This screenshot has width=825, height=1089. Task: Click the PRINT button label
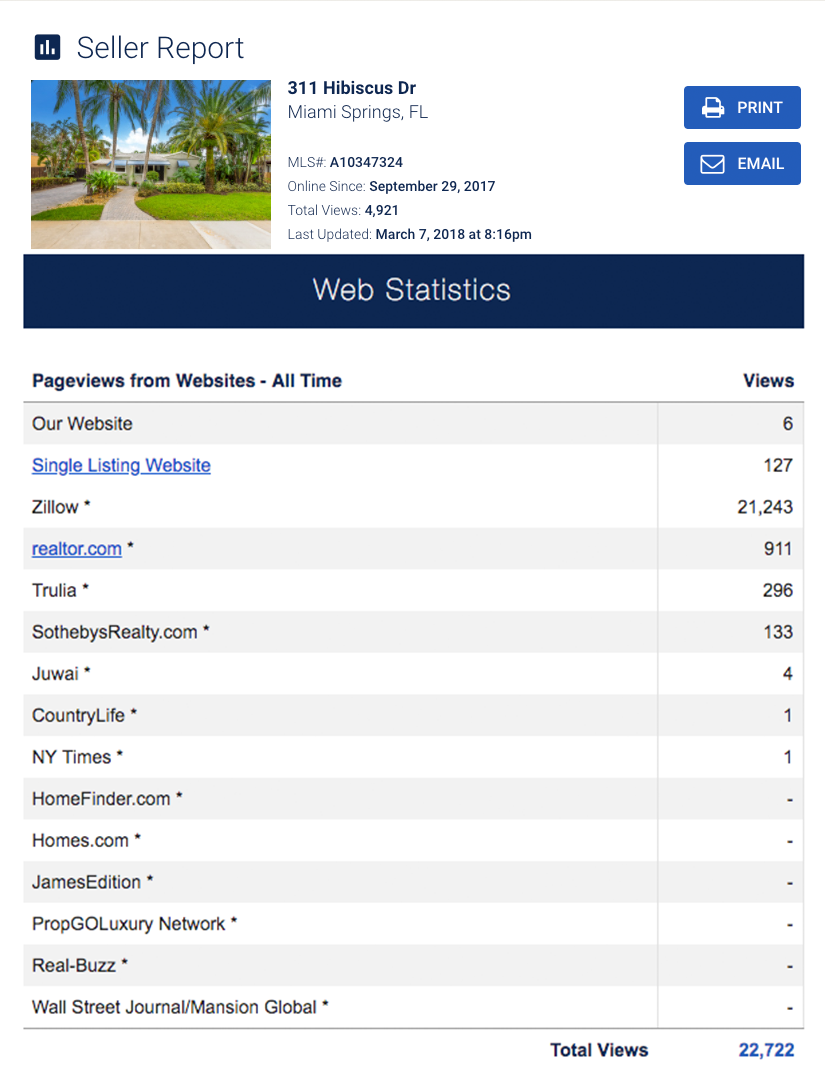pyautogui.click(x=760, y=108)
